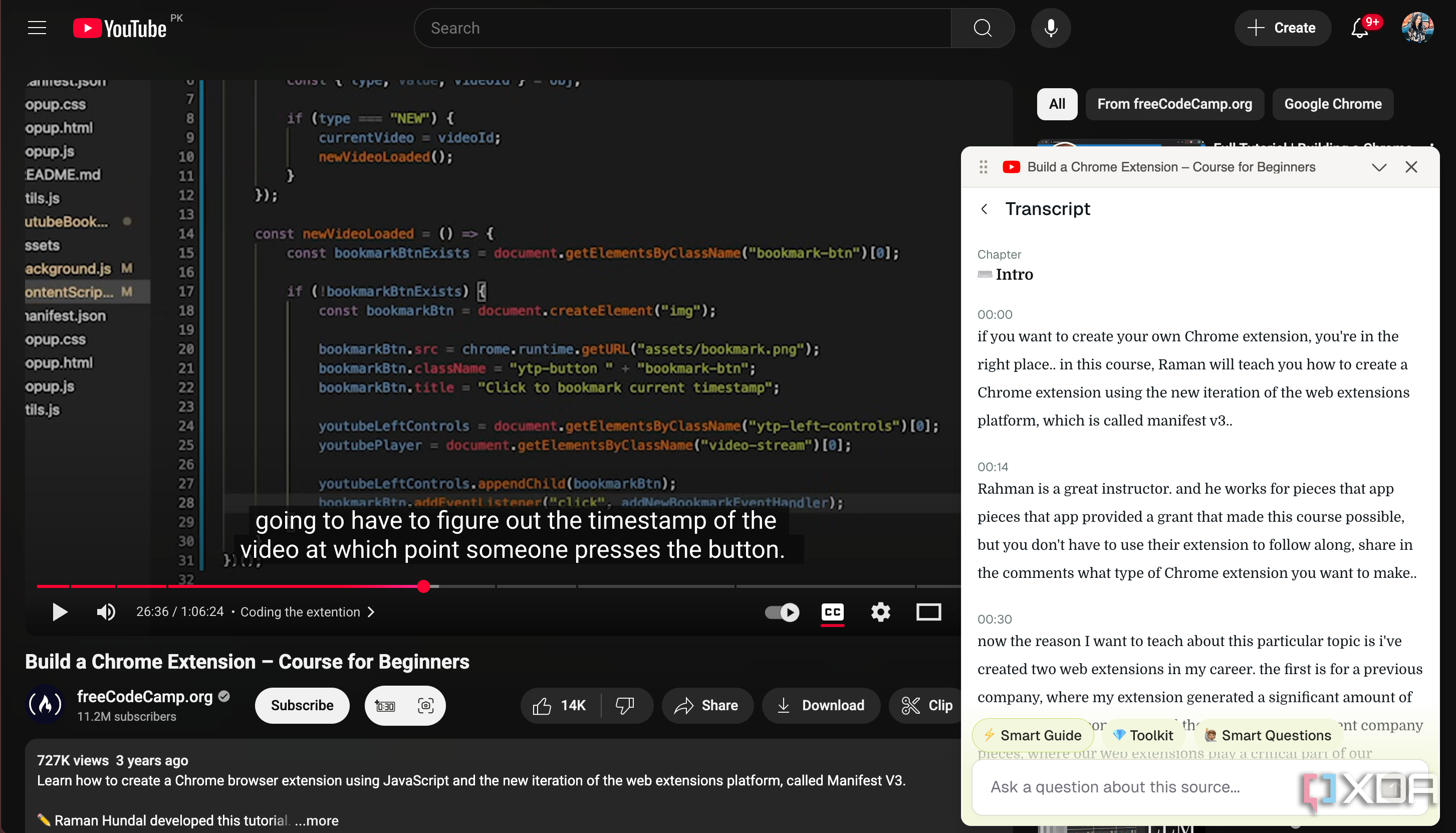Click the screenshot capture extension icon
Image resolution: width=1456 pixels, height=833 pixels.
[x=425, y=705]
